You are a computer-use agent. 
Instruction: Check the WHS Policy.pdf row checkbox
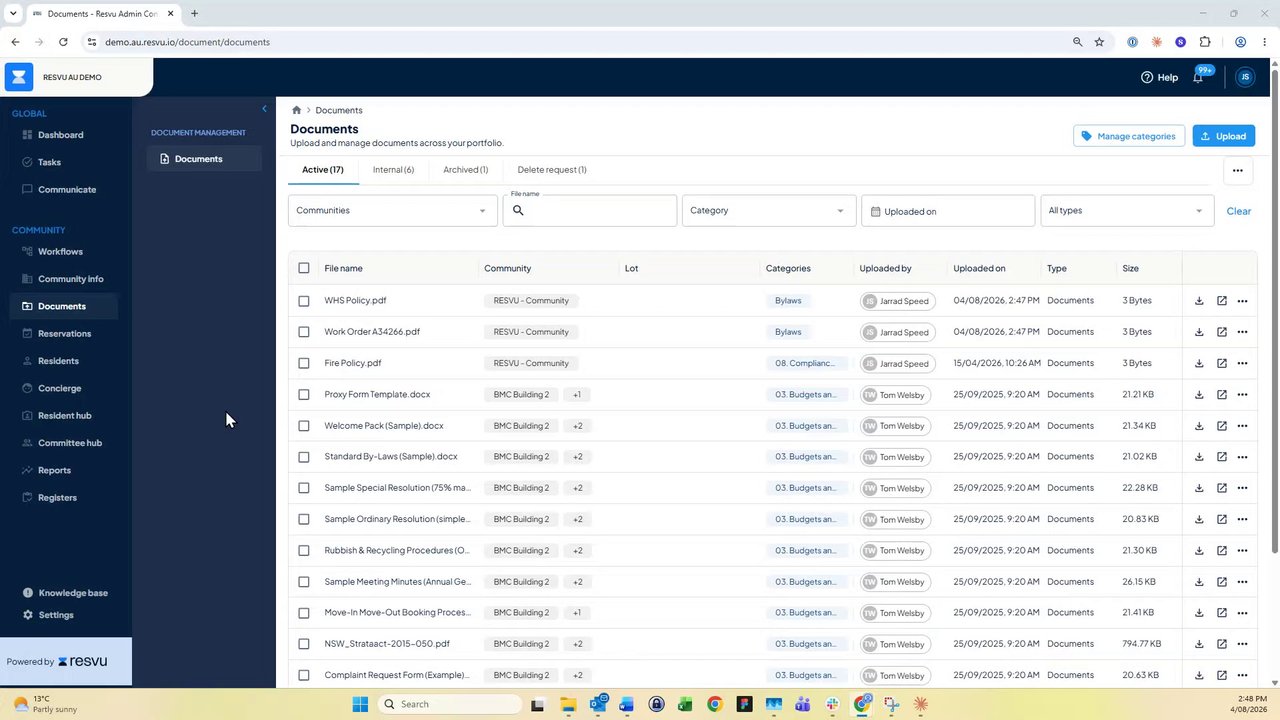click(304, 301)
